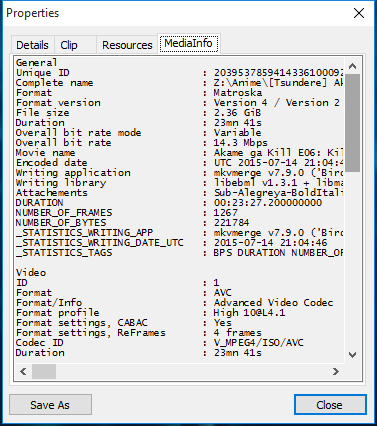Image resolution: width=377 pixels, height=426 pixels.
Task: Click the '_STATISTICS_TAGS' label
Action: click(64, 253)
